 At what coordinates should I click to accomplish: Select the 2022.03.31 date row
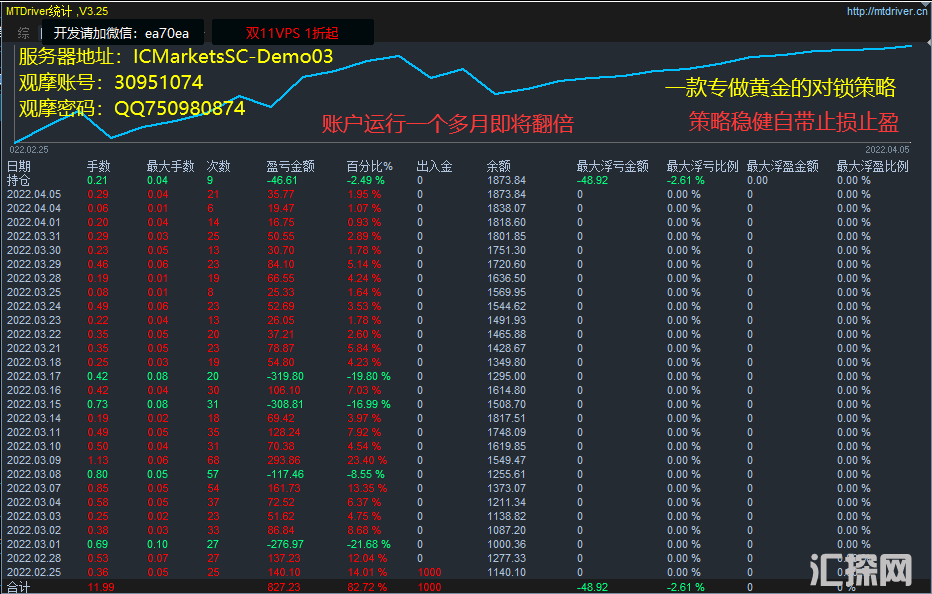(34, 236)
